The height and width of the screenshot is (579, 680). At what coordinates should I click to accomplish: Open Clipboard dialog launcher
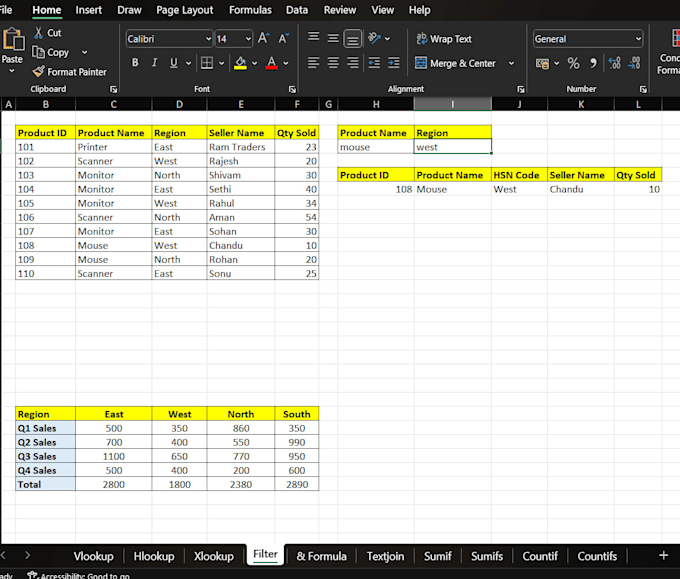click(114, 89)
